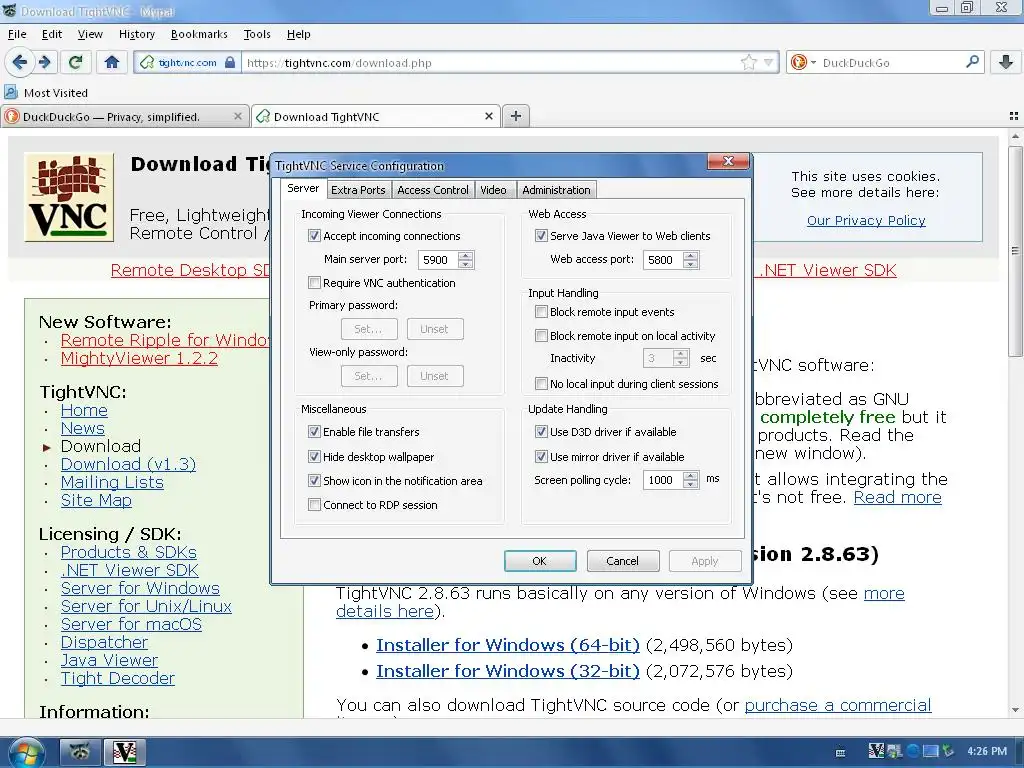Click the tab groups grid icon

tap(1014, 116)
